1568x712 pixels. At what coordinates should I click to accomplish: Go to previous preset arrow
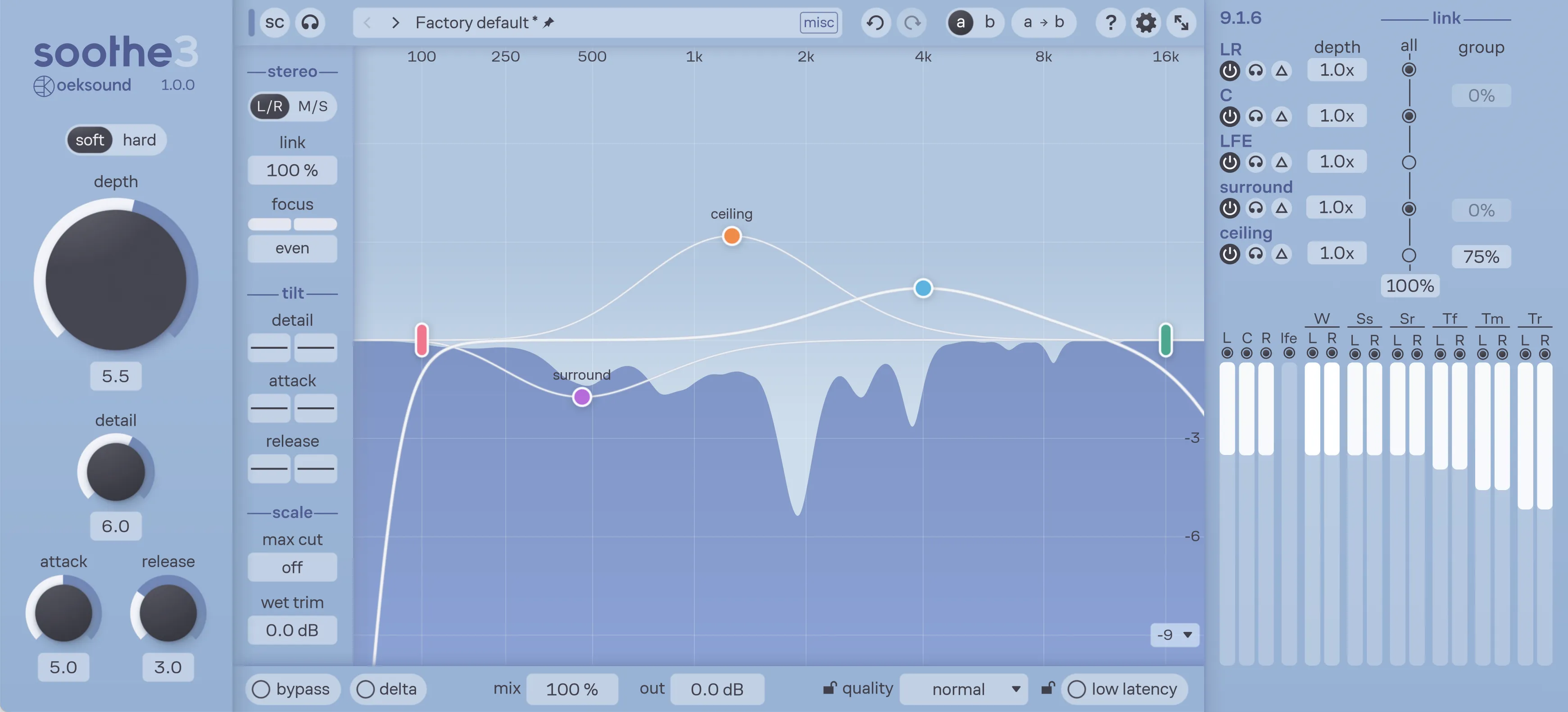point(367,23)
